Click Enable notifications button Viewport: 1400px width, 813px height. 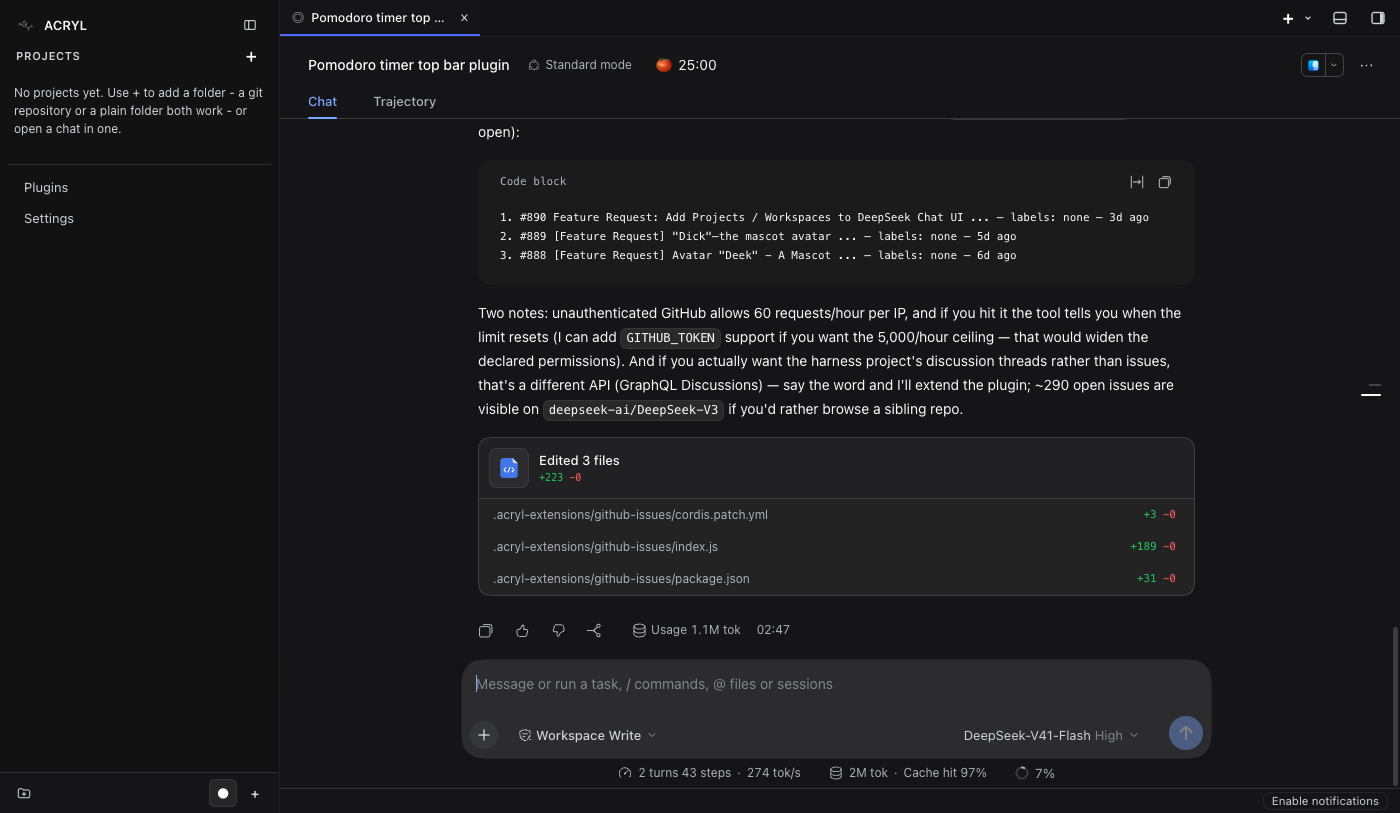tap(1325, 801)
